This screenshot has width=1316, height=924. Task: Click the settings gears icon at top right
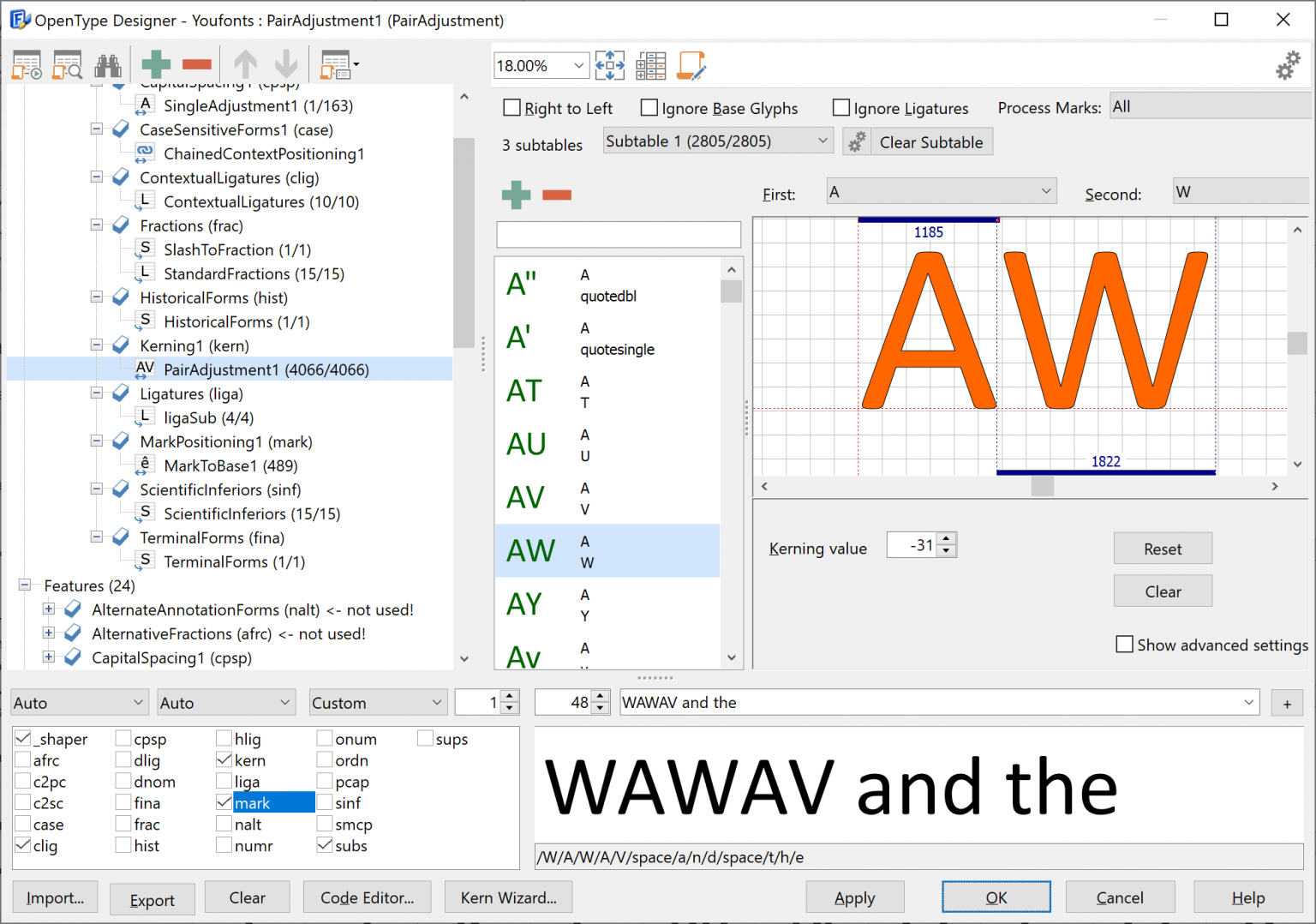click(x=1288, y=65)
